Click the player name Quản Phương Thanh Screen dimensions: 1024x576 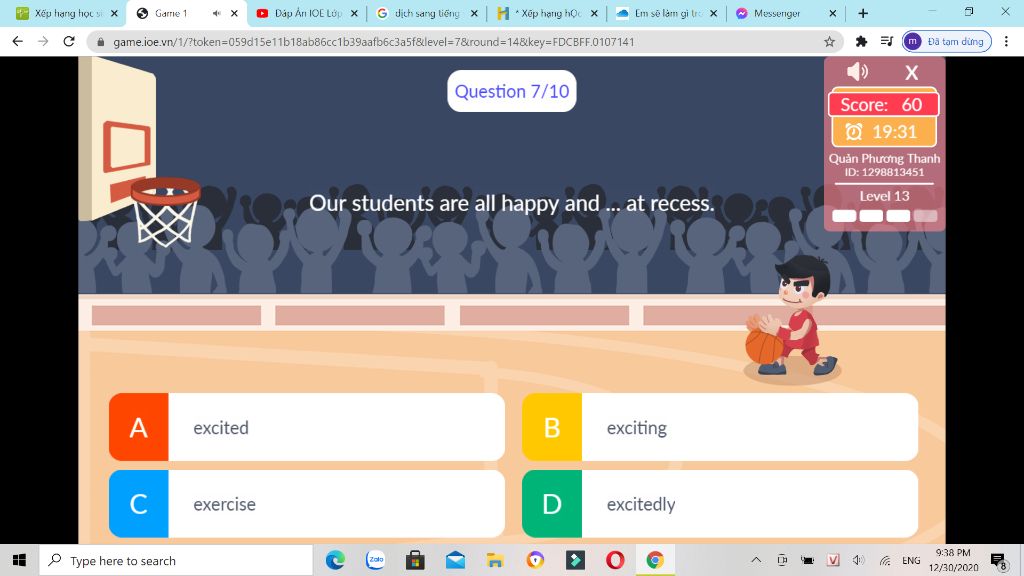(x=884, y=158)
